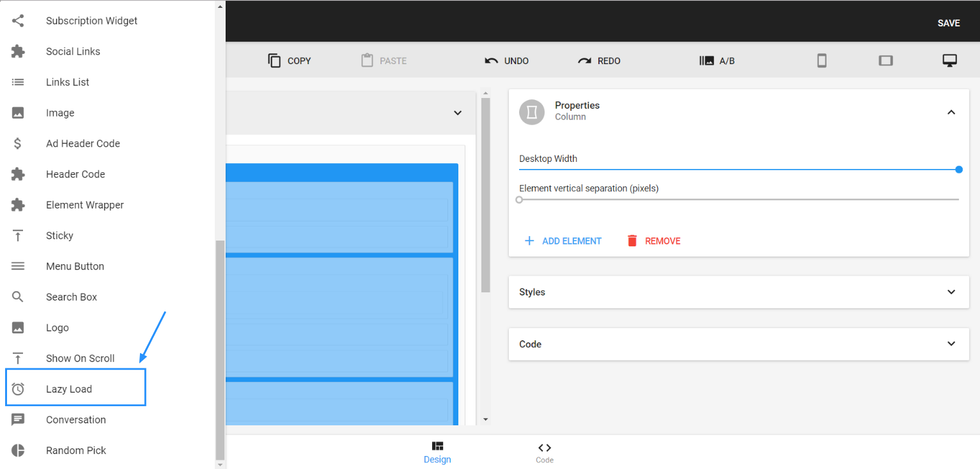
Task: Click the Conversation chat bubble icon
Action: 18,420
